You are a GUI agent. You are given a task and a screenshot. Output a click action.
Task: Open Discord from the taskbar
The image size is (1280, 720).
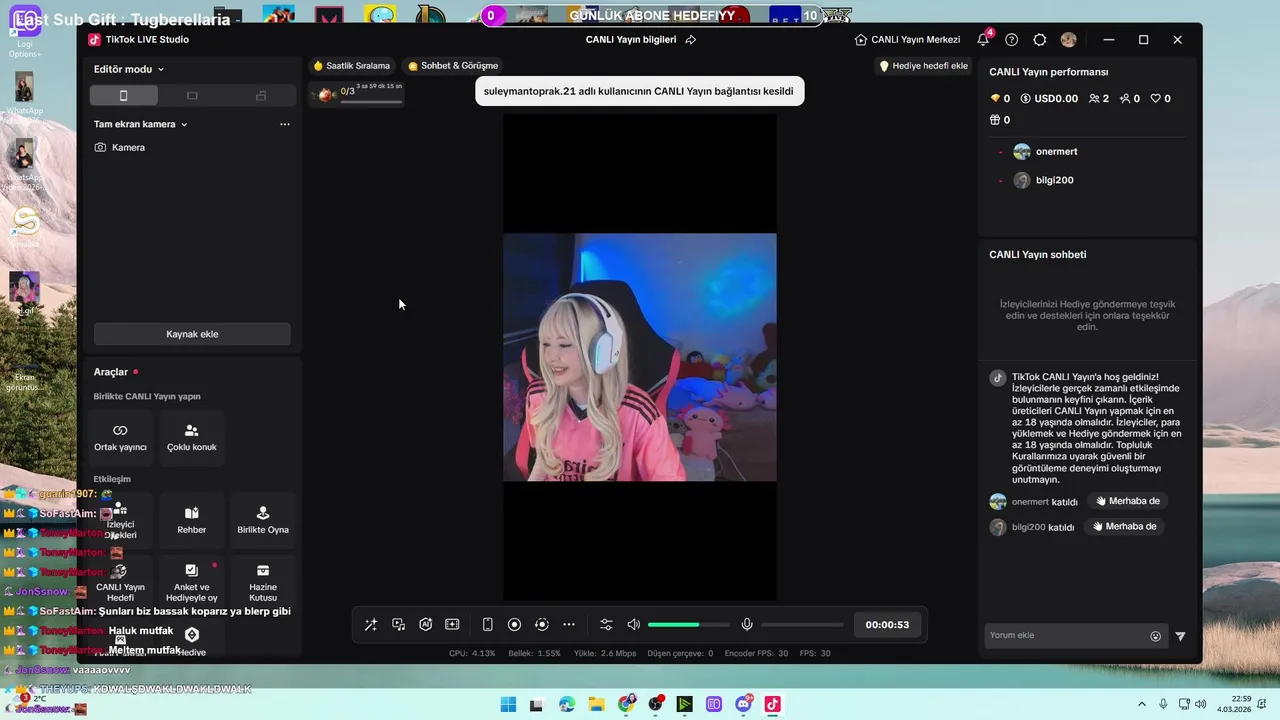click(744, 704)
